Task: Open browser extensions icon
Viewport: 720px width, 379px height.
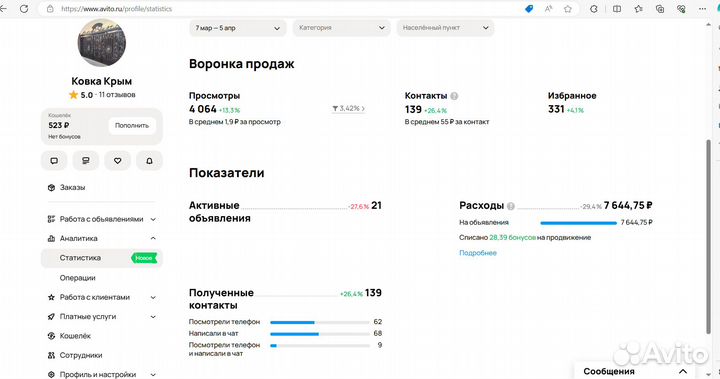Action: tap(594, 9)
